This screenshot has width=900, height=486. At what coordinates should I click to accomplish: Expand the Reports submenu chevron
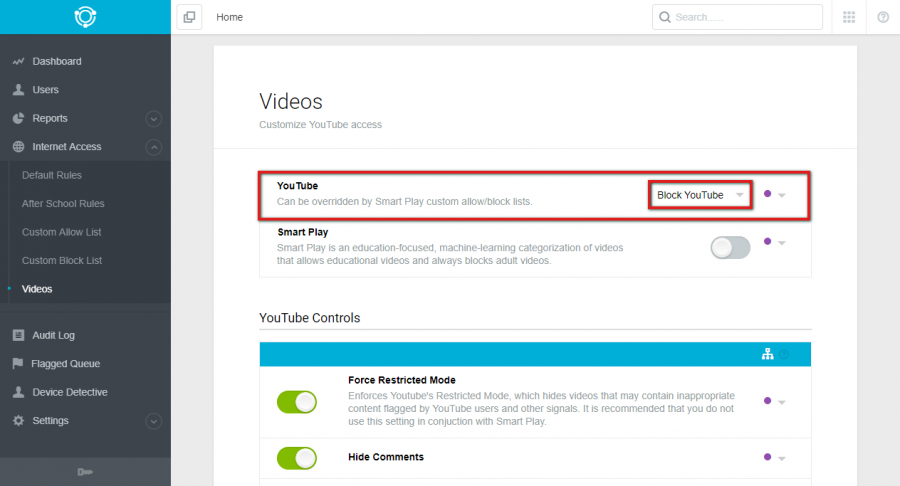pos(153,119)
